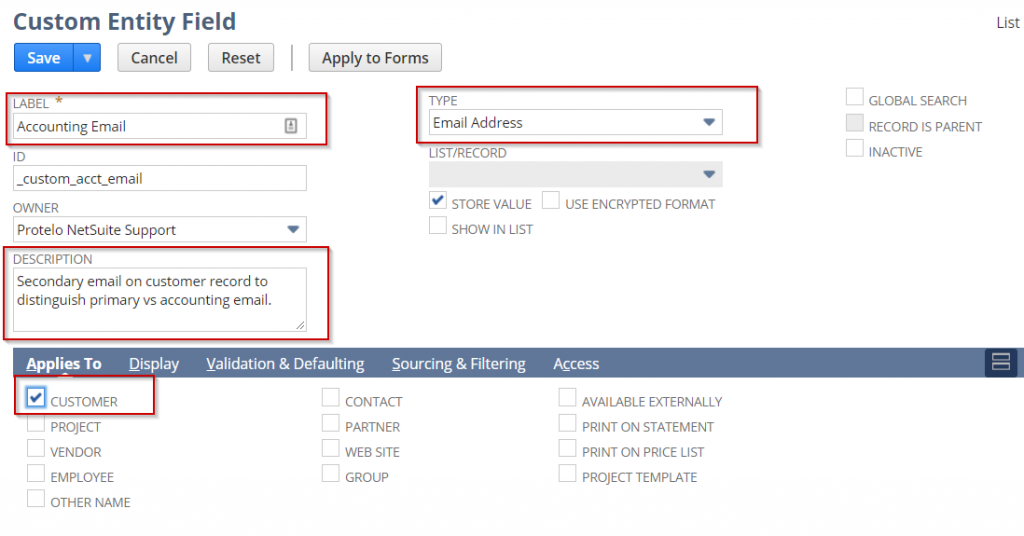Go to Sourcing & Filtering tab
Image resolution: width=1024 pixels, height=536 pixels.
tap(458, 364)
